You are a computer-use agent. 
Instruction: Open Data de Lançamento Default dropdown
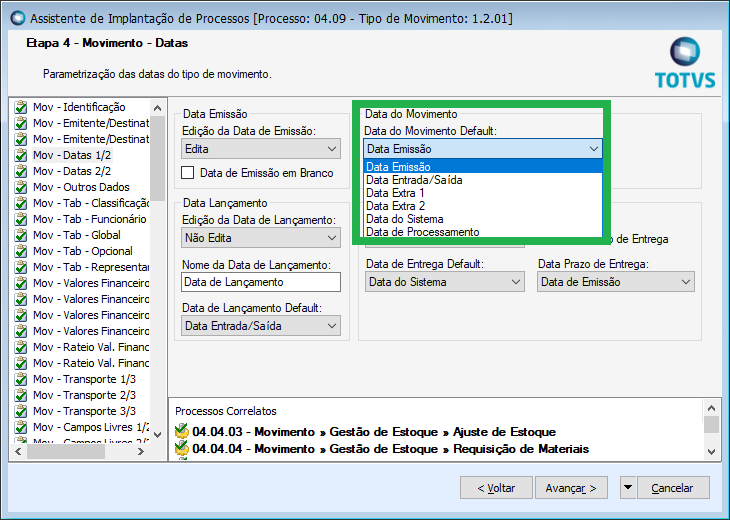261,326
